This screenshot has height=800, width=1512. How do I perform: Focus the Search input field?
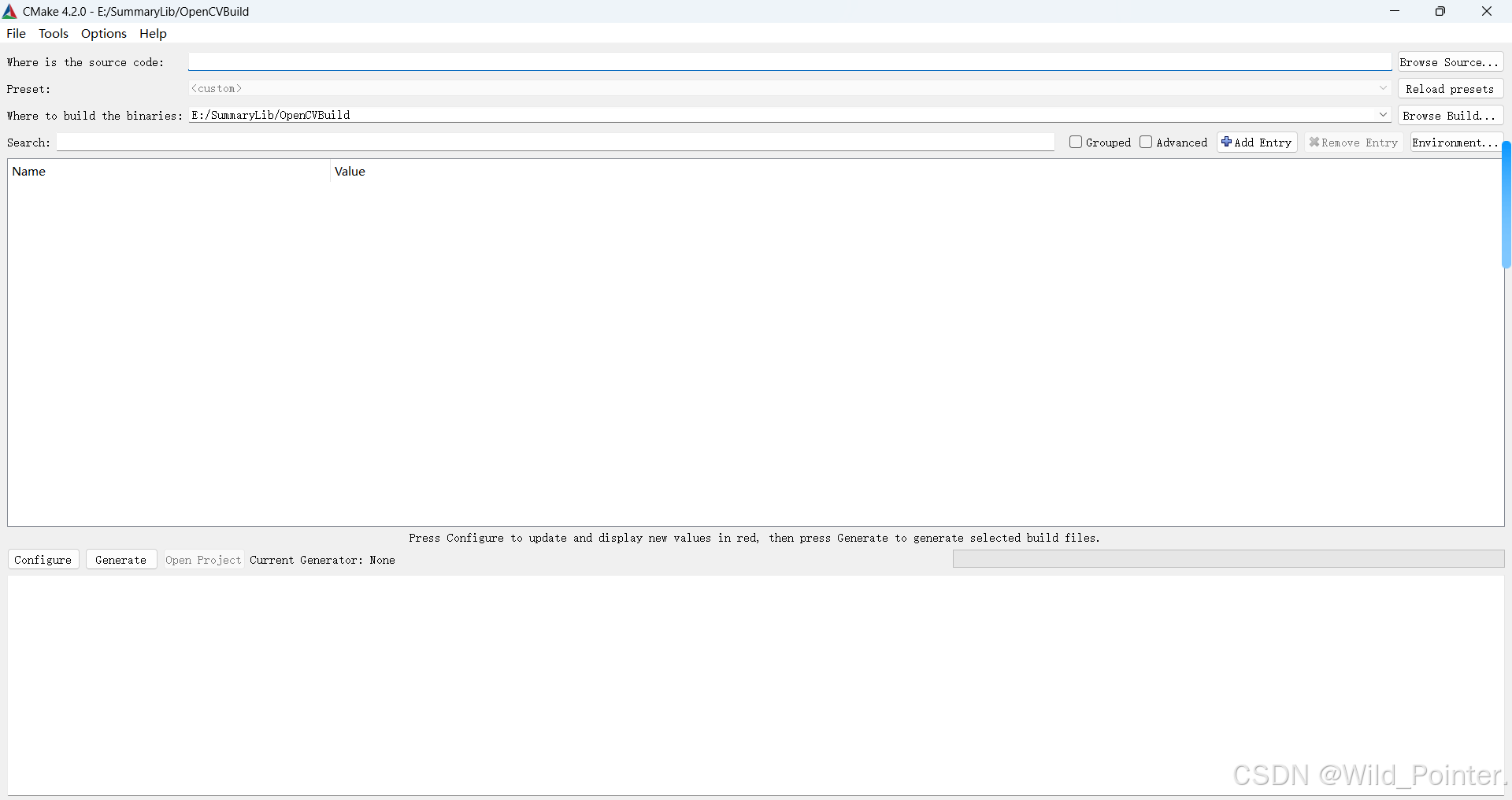coord(555,142)
